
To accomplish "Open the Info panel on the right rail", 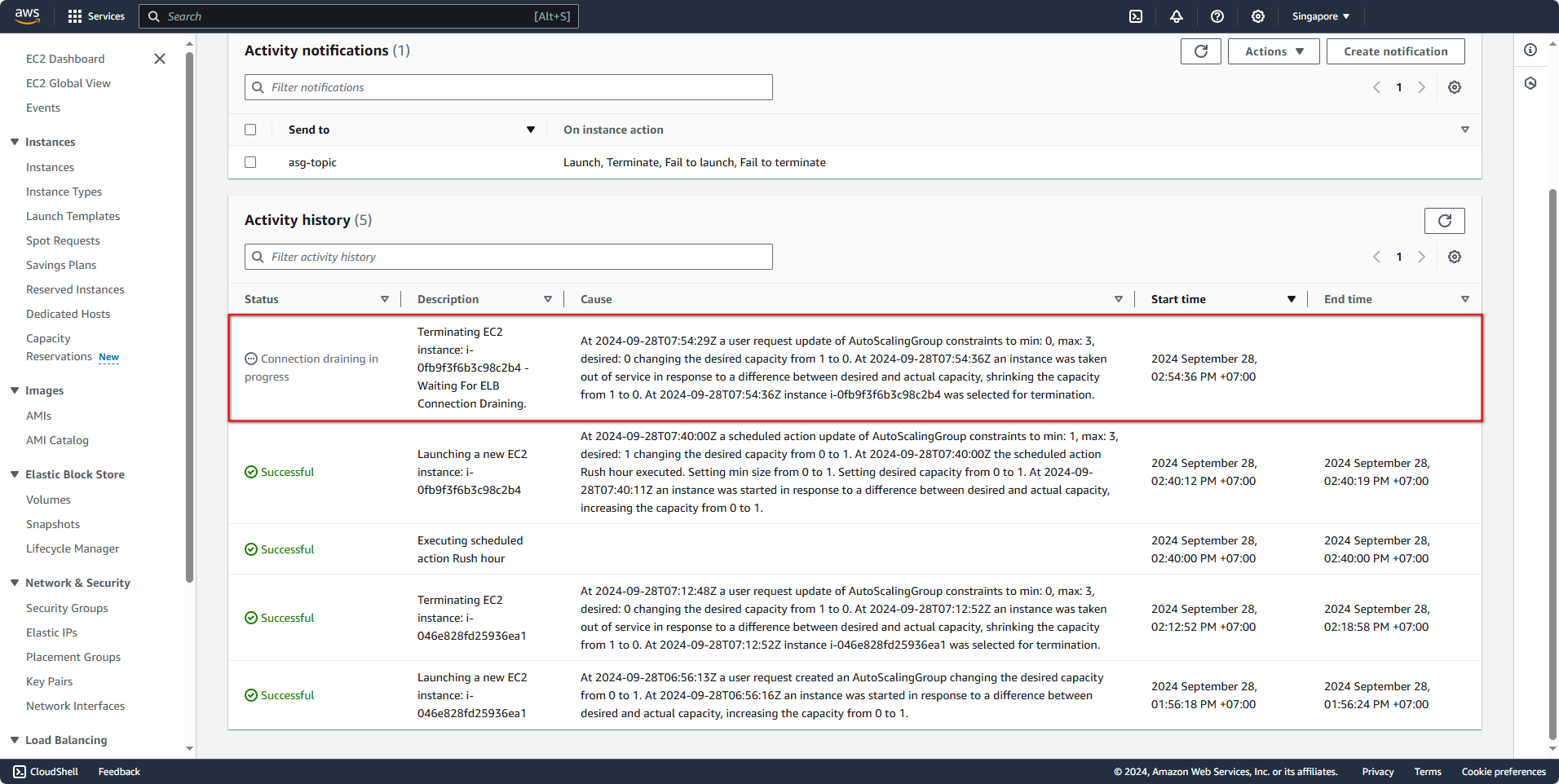I will pos(1530,50).
